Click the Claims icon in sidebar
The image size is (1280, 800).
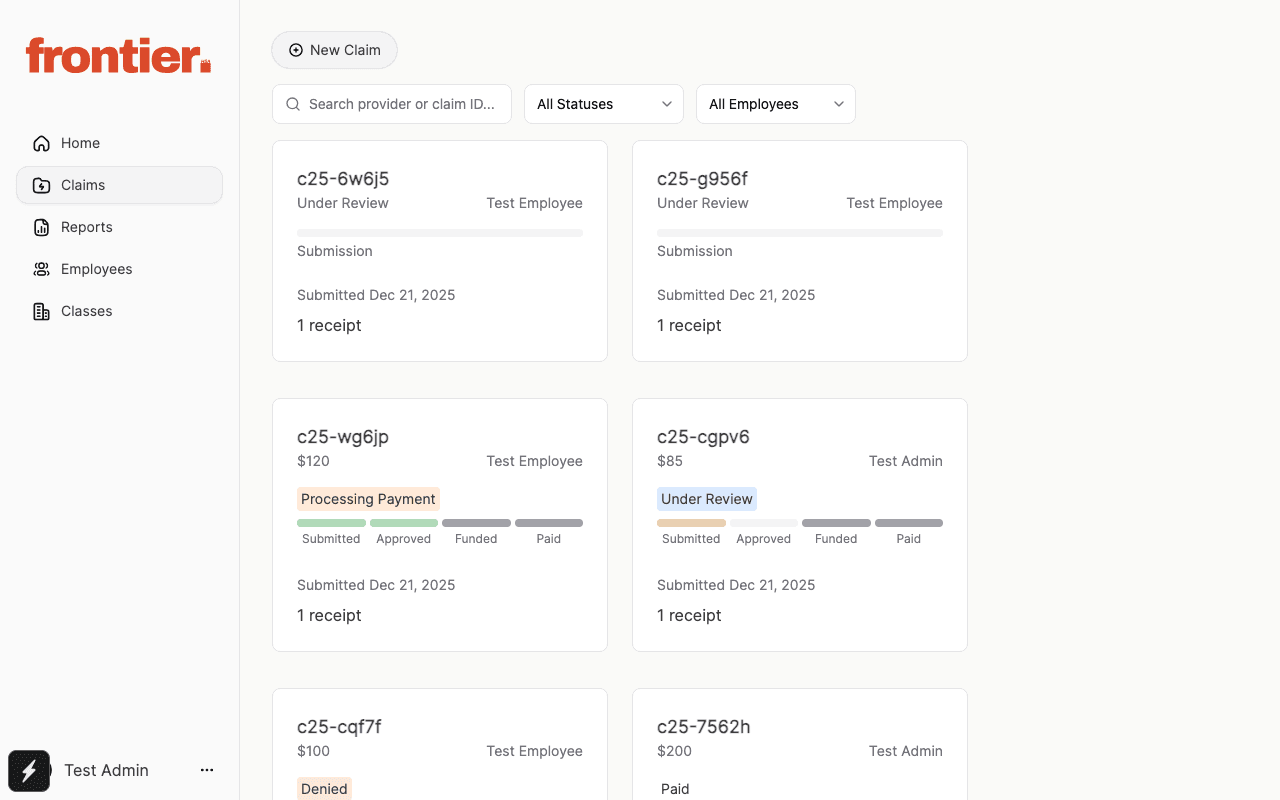pos(41,185)
